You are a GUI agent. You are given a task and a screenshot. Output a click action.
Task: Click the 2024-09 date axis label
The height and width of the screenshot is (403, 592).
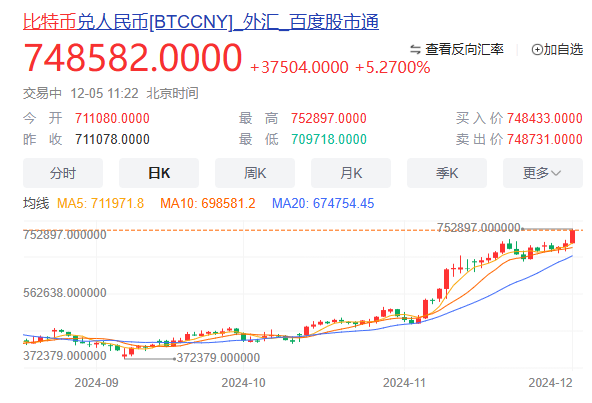tap(96, 383)
